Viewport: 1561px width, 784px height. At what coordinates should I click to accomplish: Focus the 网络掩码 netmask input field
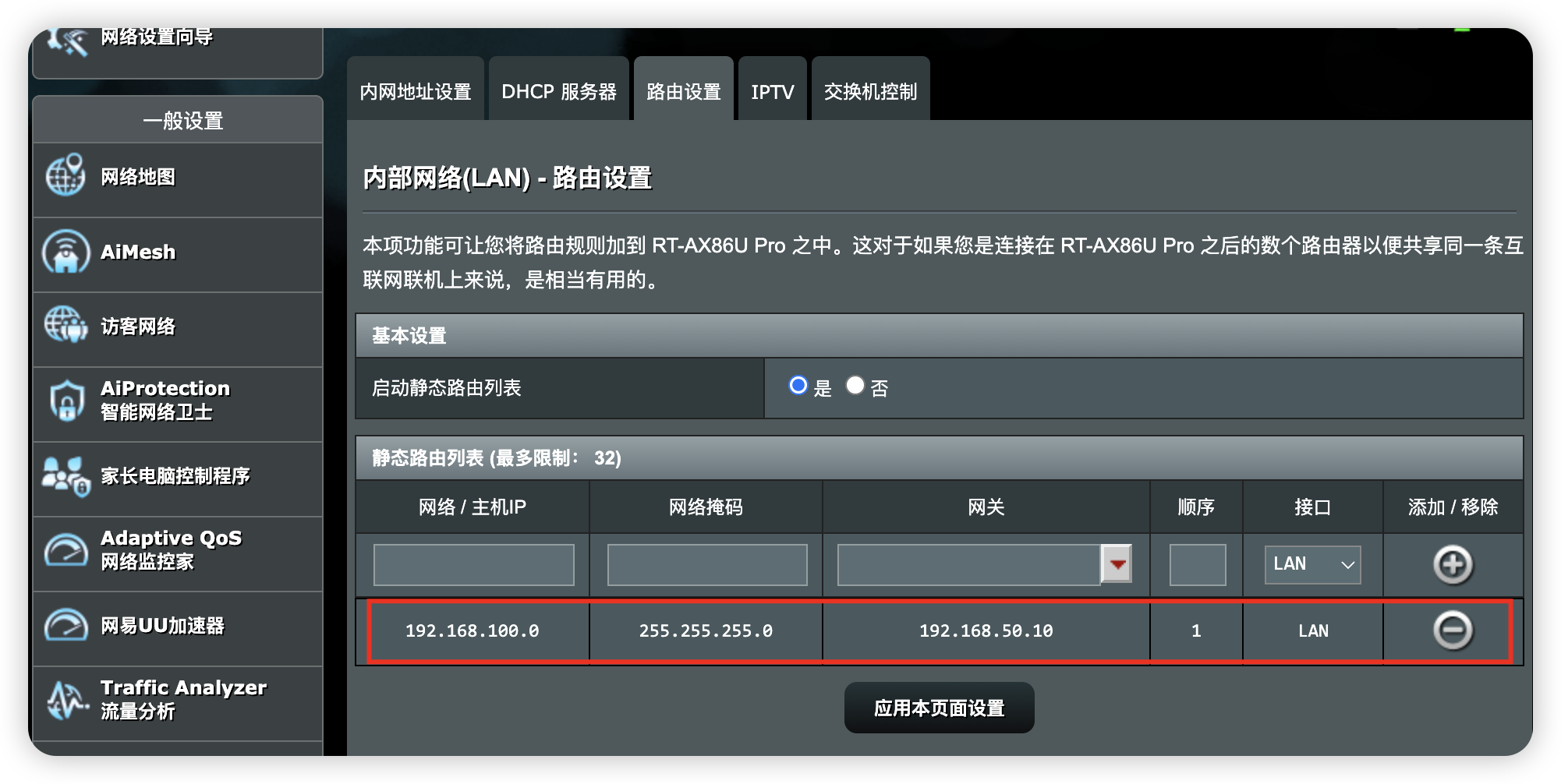(x=706, y=565)
